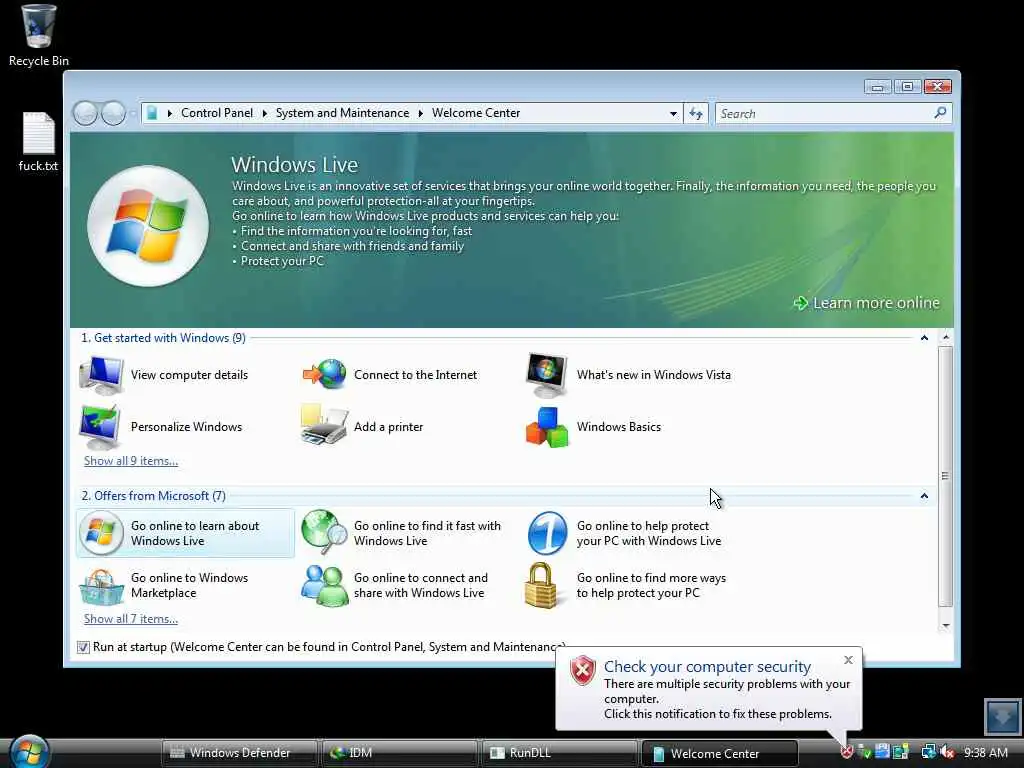Select Welcome Center taskbar item
The image size is (1024, 768).
point(720,753)
